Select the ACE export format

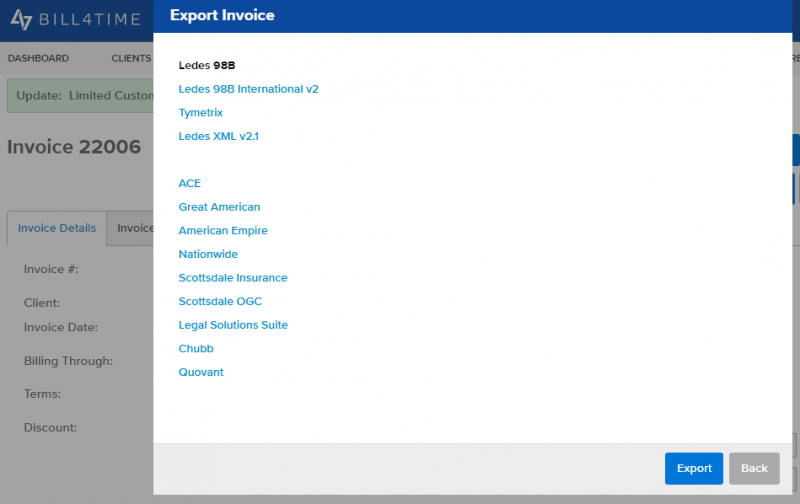click(189, 183)
